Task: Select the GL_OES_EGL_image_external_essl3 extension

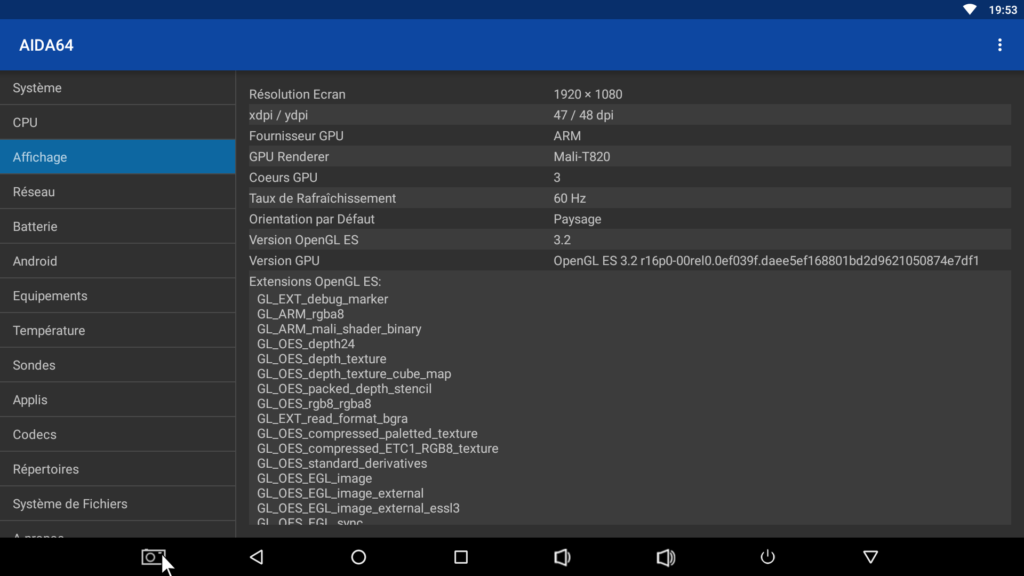Action: pos(358,509)
